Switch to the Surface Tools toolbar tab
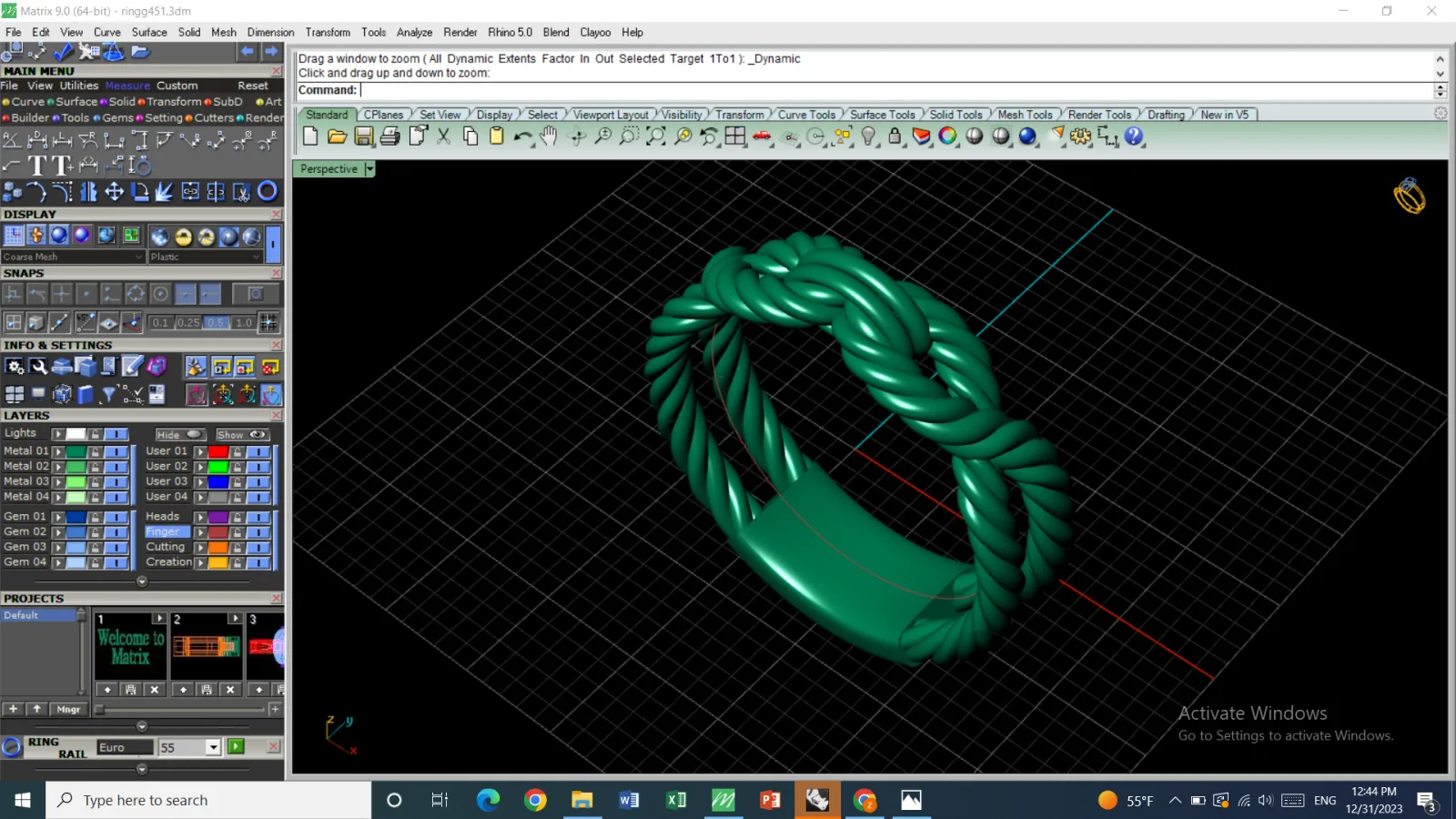This screenshot has width=1456, height=819. click(x=882, y=115)
